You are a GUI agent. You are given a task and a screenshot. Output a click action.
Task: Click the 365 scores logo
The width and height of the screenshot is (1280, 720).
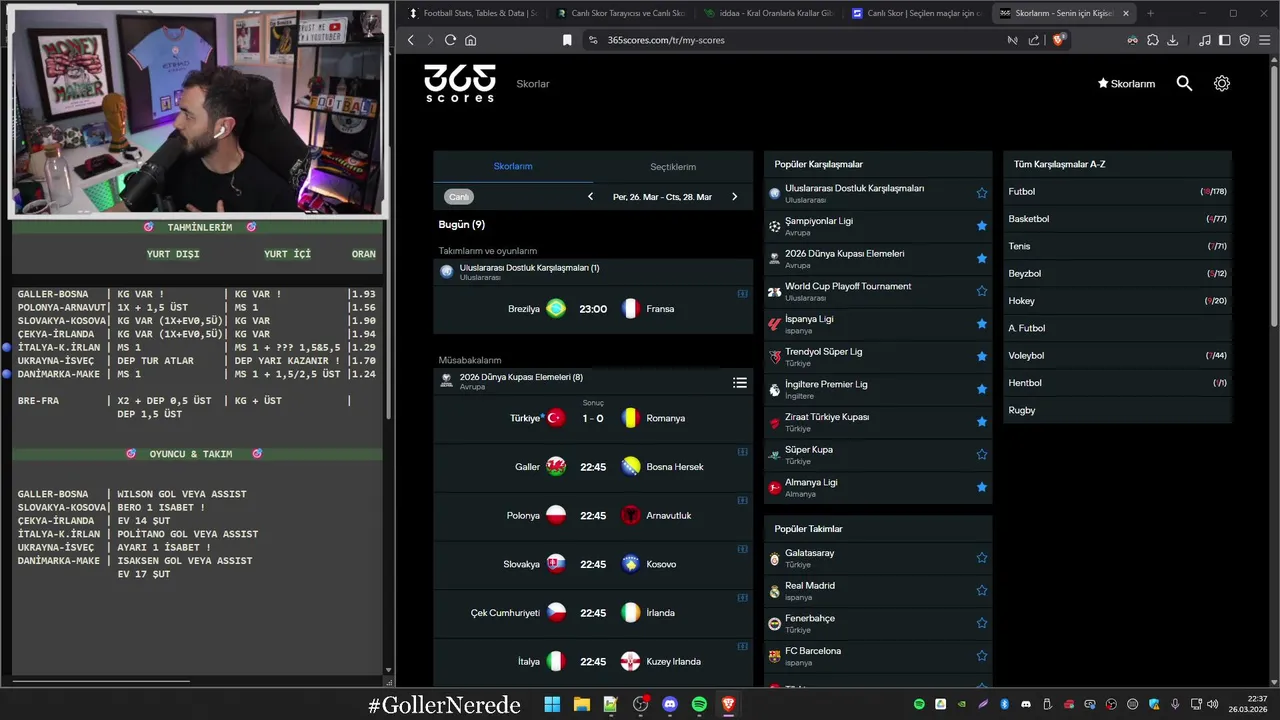(x=459, y=83)
